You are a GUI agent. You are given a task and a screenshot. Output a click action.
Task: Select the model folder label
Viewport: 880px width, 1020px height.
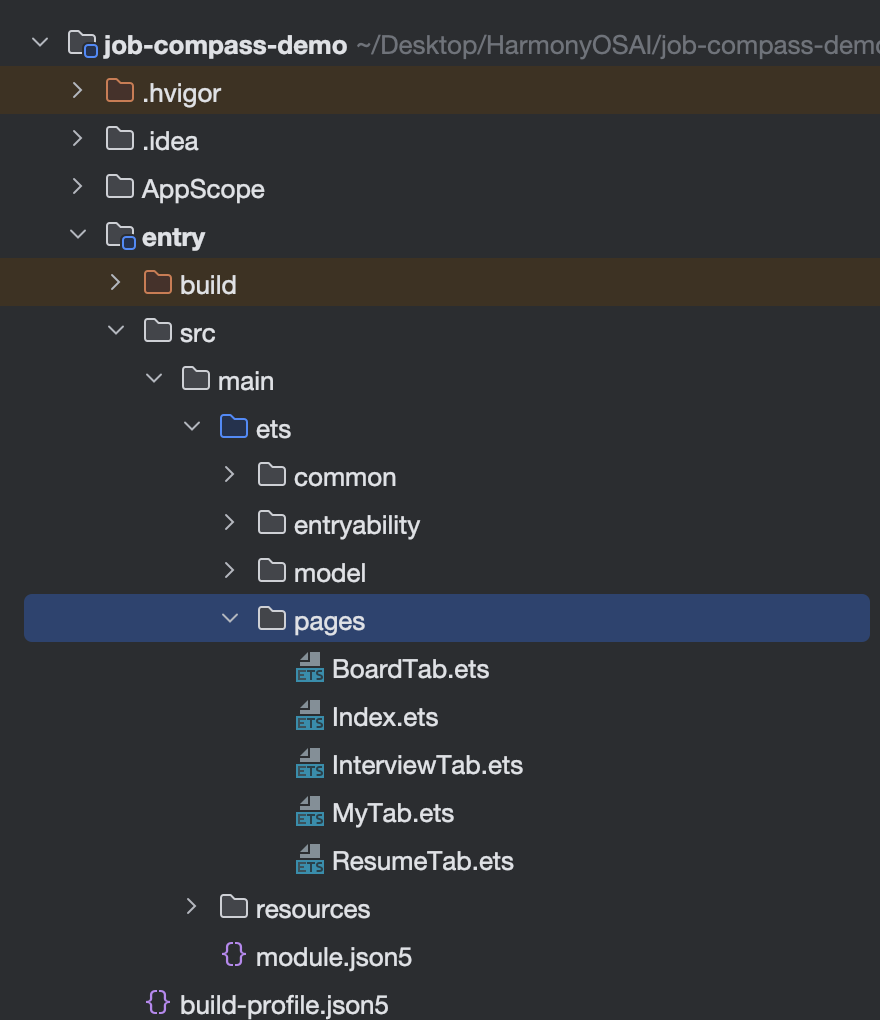click(330, 573)
